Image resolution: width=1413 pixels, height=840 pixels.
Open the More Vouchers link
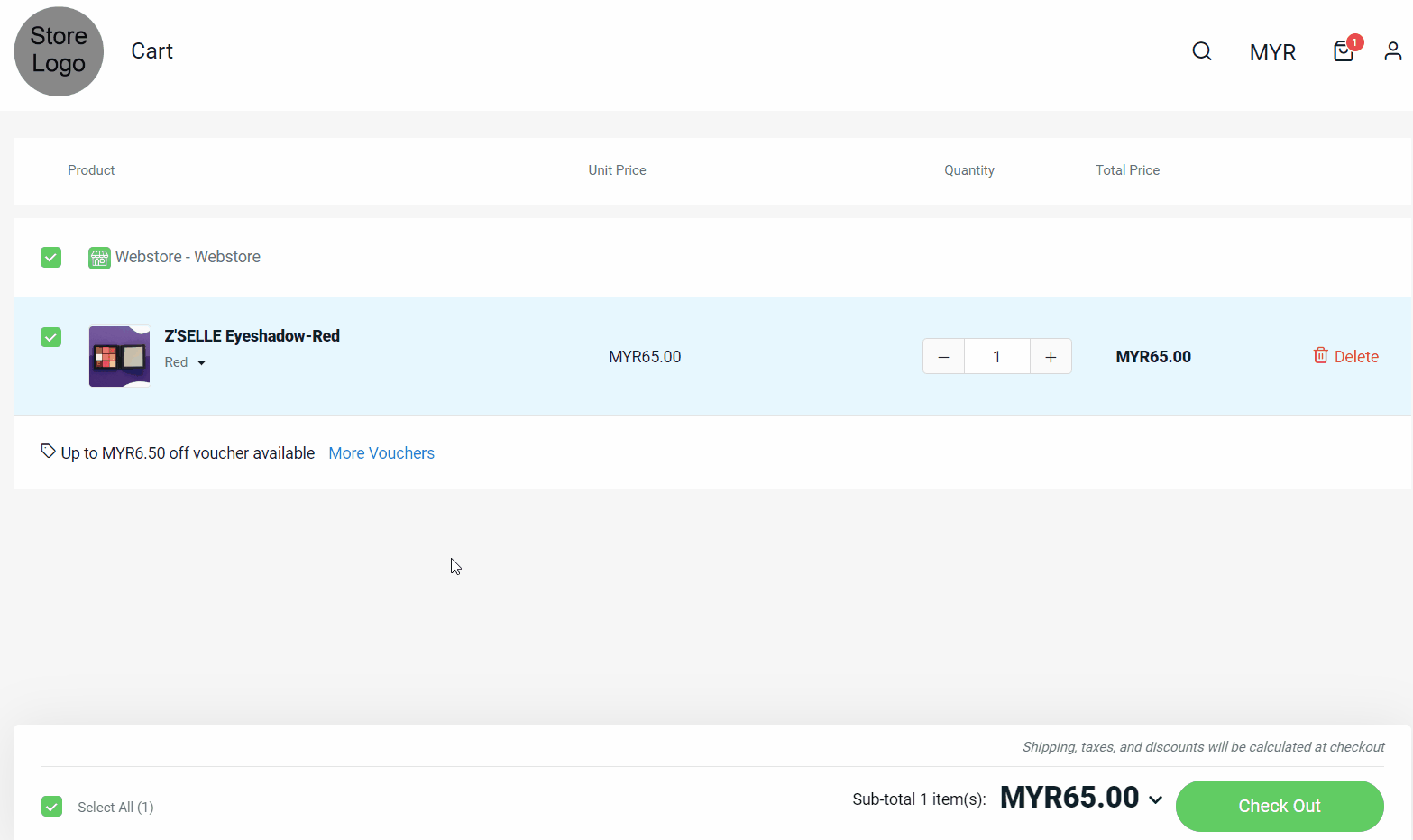point(381,453)
